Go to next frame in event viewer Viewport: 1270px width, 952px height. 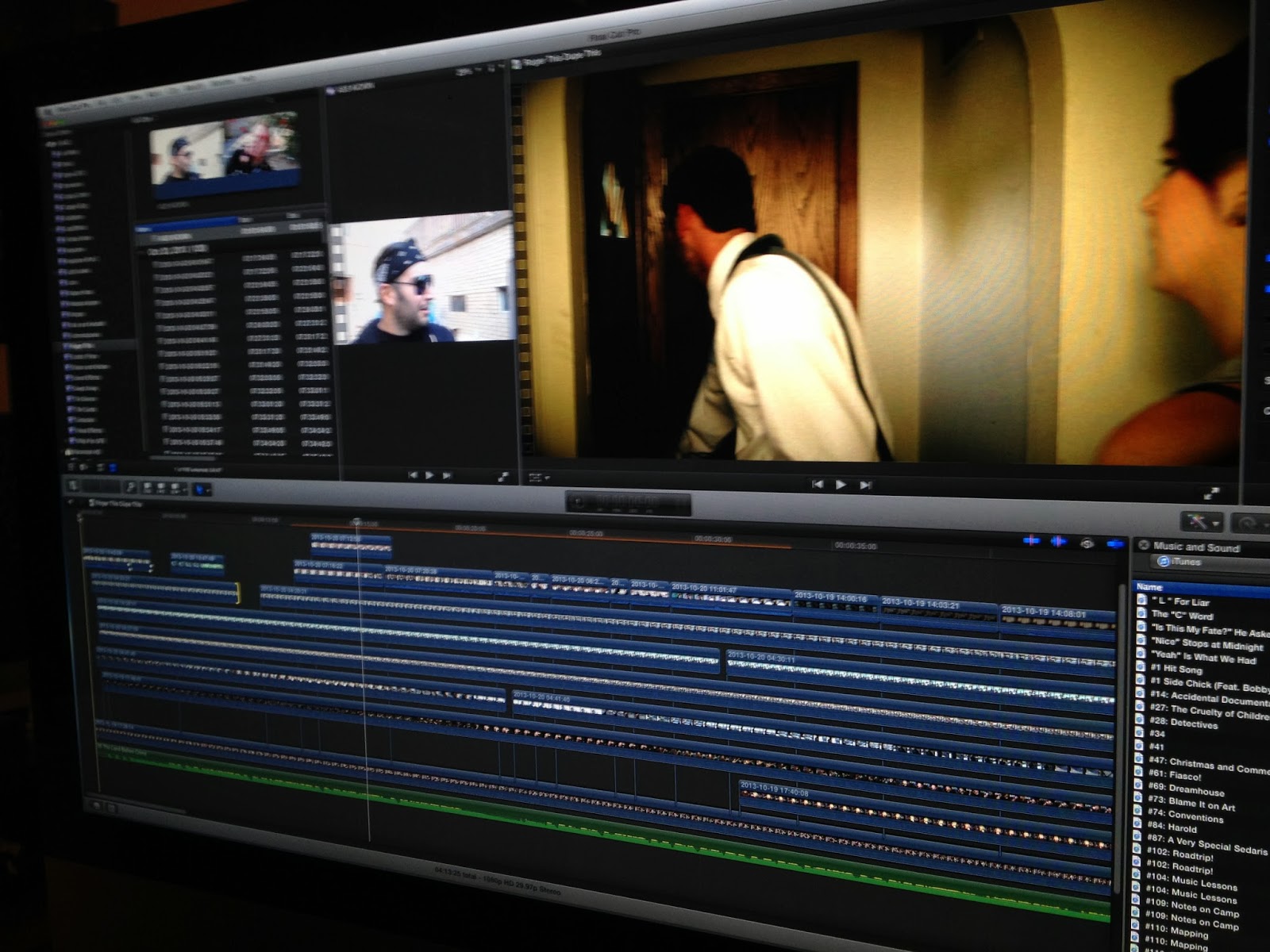[447, 475]
